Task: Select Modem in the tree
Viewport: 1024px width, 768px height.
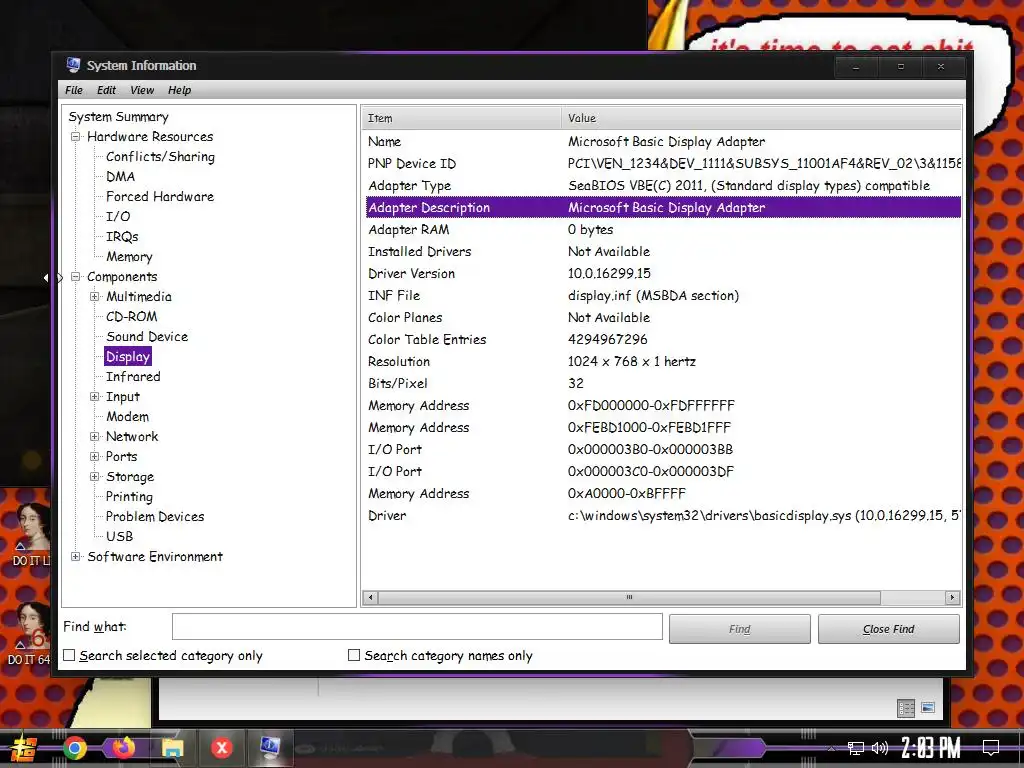Action: pyautogui.click(x=127, y=417)
